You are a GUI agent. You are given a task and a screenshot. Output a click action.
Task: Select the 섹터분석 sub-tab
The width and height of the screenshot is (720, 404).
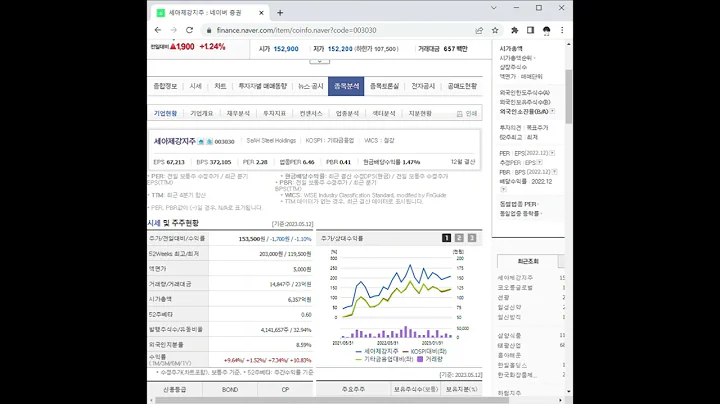[x=383, y=113]
